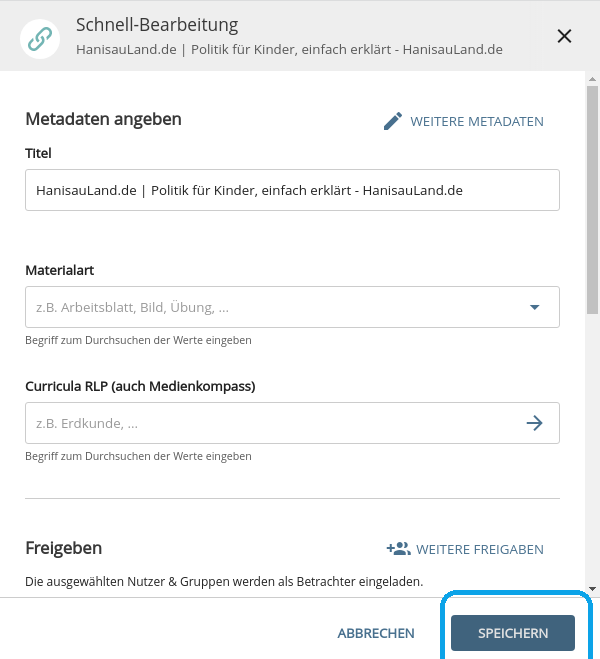The width and height of the screenshot is (600, 659).
Task: Click the scrollbar down arrow
Action: (592, 589)
